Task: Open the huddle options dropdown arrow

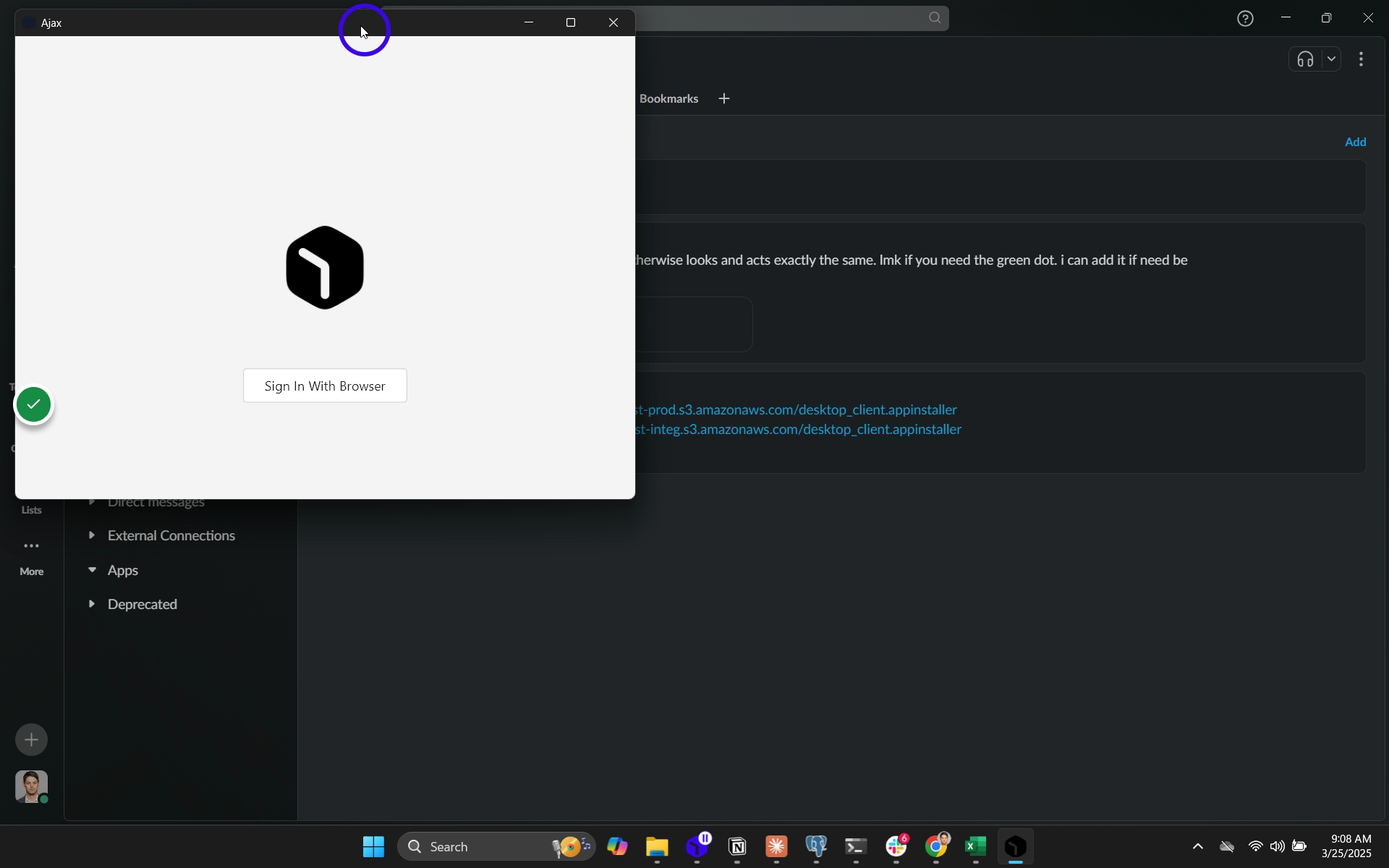Action: click(x=1331, y=59)
